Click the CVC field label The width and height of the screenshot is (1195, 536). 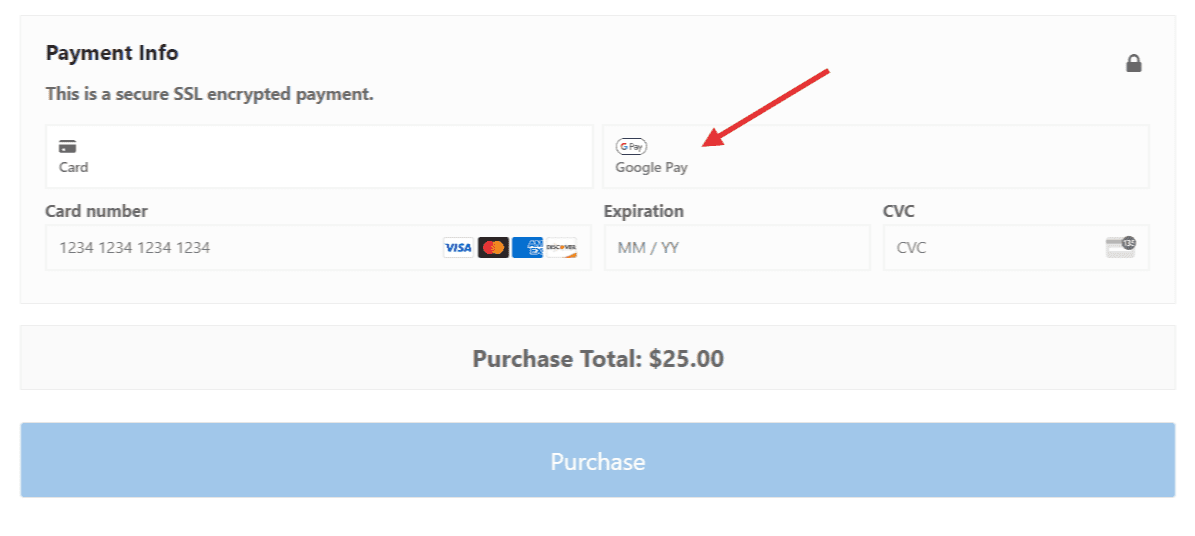tap(899, 211)
